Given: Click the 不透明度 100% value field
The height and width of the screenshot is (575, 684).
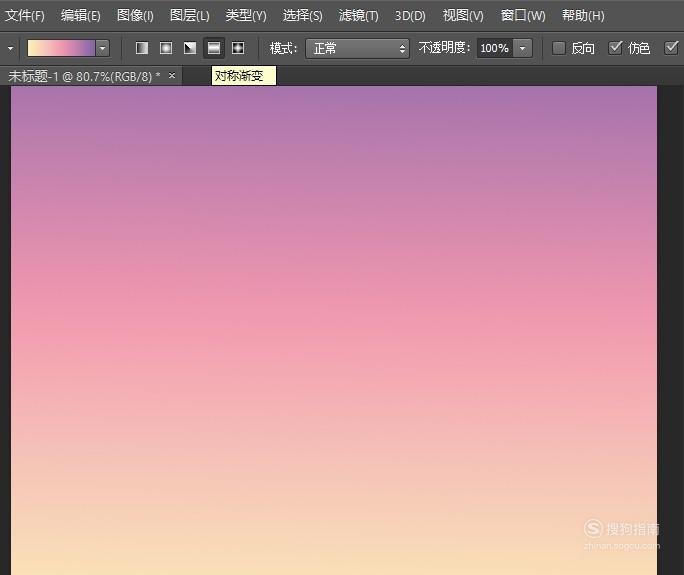Looking at the screenshot, I should tap(495, 48).
